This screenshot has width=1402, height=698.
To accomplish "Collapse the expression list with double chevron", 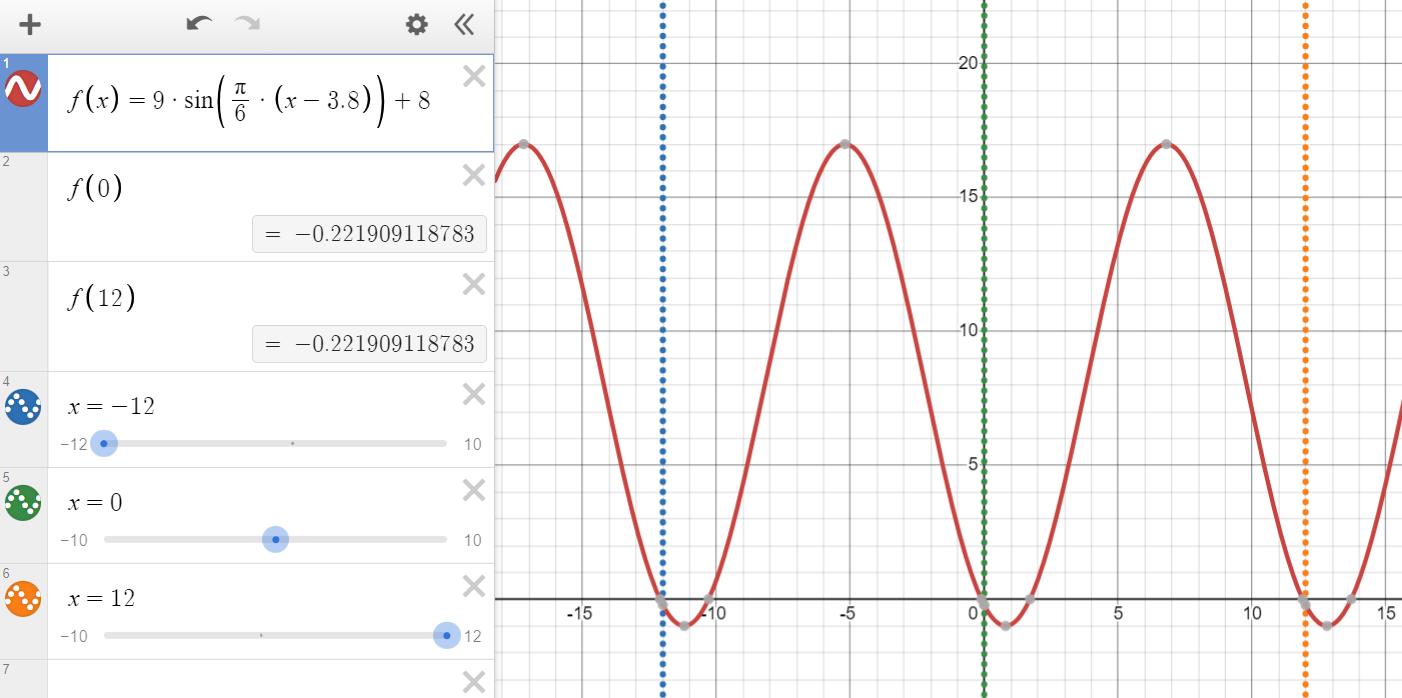I will pyautogui.click(x=464, y=25).
